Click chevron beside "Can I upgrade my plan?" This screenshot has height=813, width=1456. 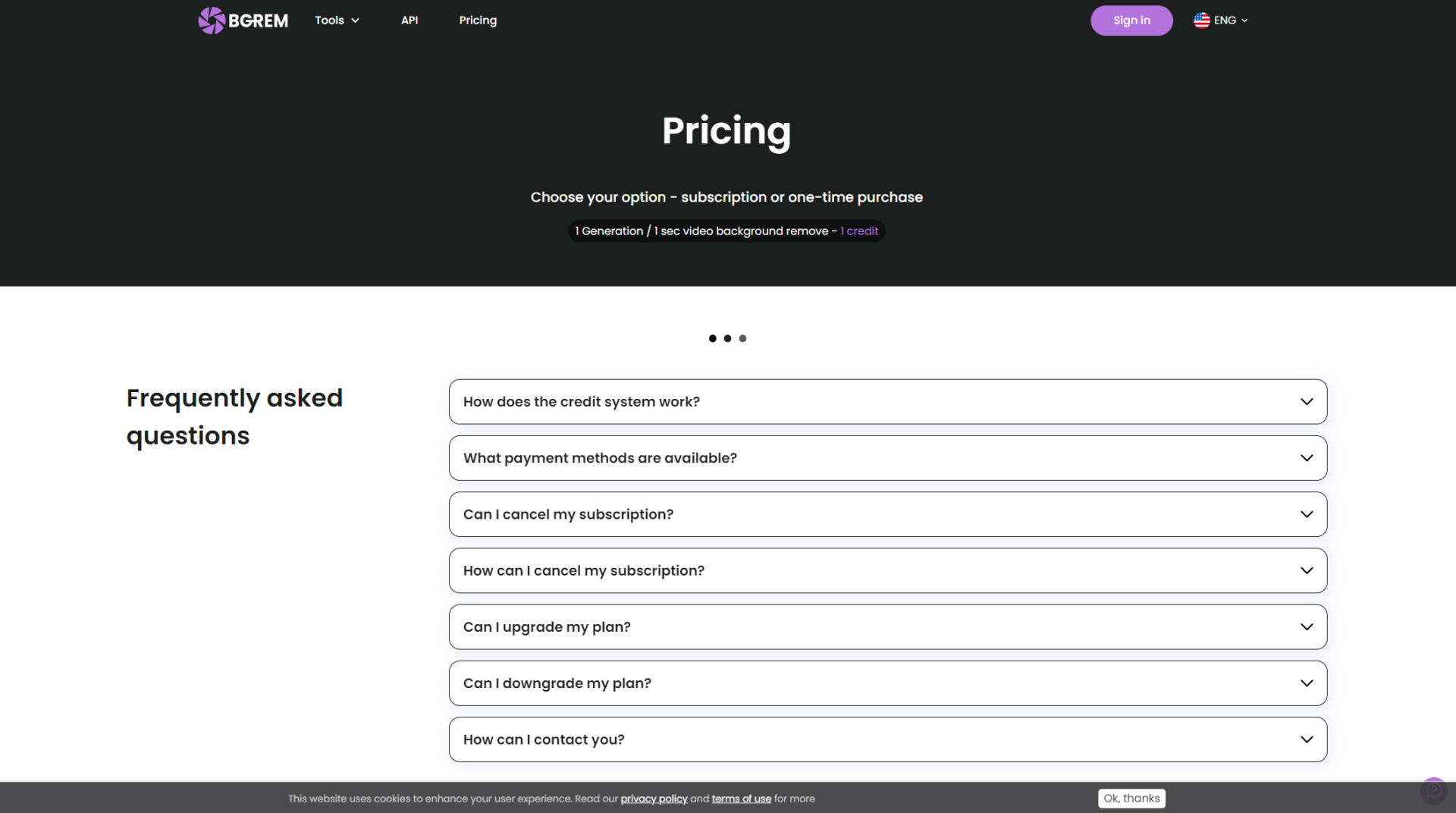click(x=1307, y=627)
